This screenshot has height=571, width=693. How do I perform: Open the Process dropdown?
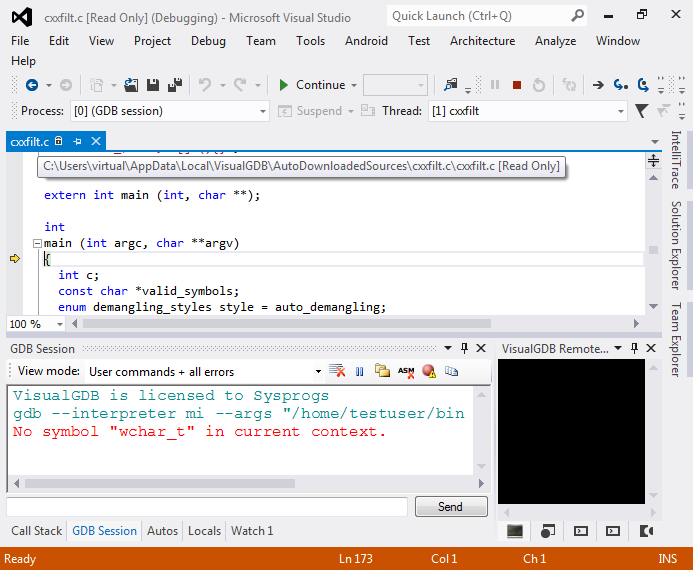170,111
